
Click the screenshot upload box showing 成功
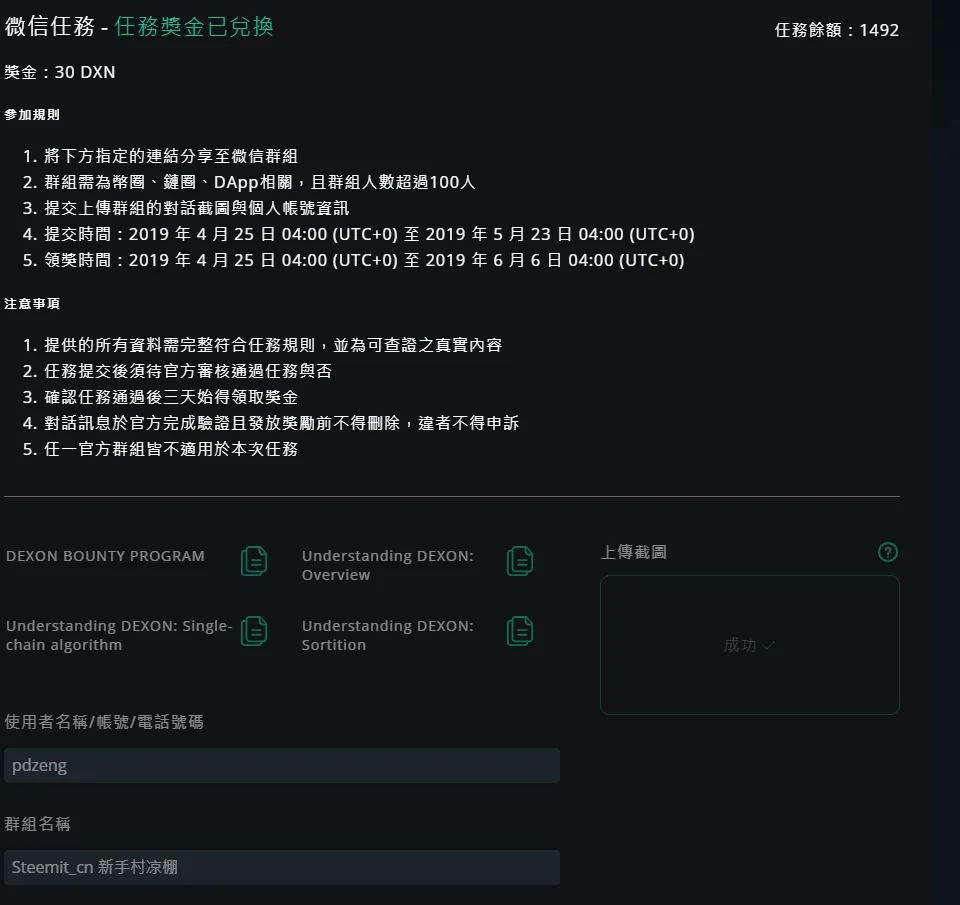click(x=749, y=645)
